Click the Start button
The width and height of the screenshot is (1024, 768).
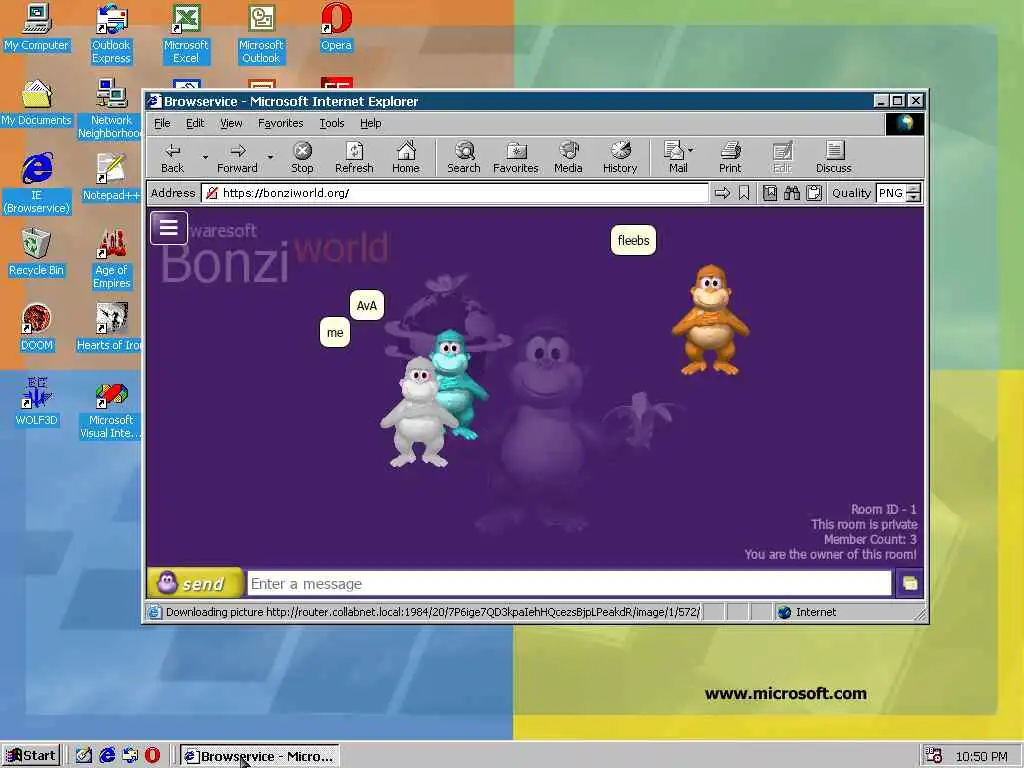(x=30, y=756)
